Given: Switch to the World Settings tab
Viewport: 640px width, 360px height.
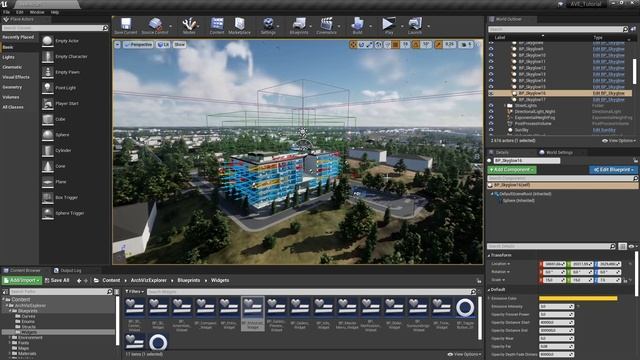Looking at the screenshot, I should [556, 152].
